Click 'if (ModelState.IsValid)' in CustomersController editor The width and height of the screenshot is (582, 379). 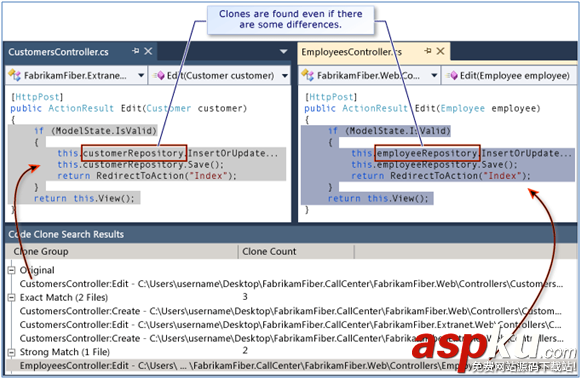[95, 131]
